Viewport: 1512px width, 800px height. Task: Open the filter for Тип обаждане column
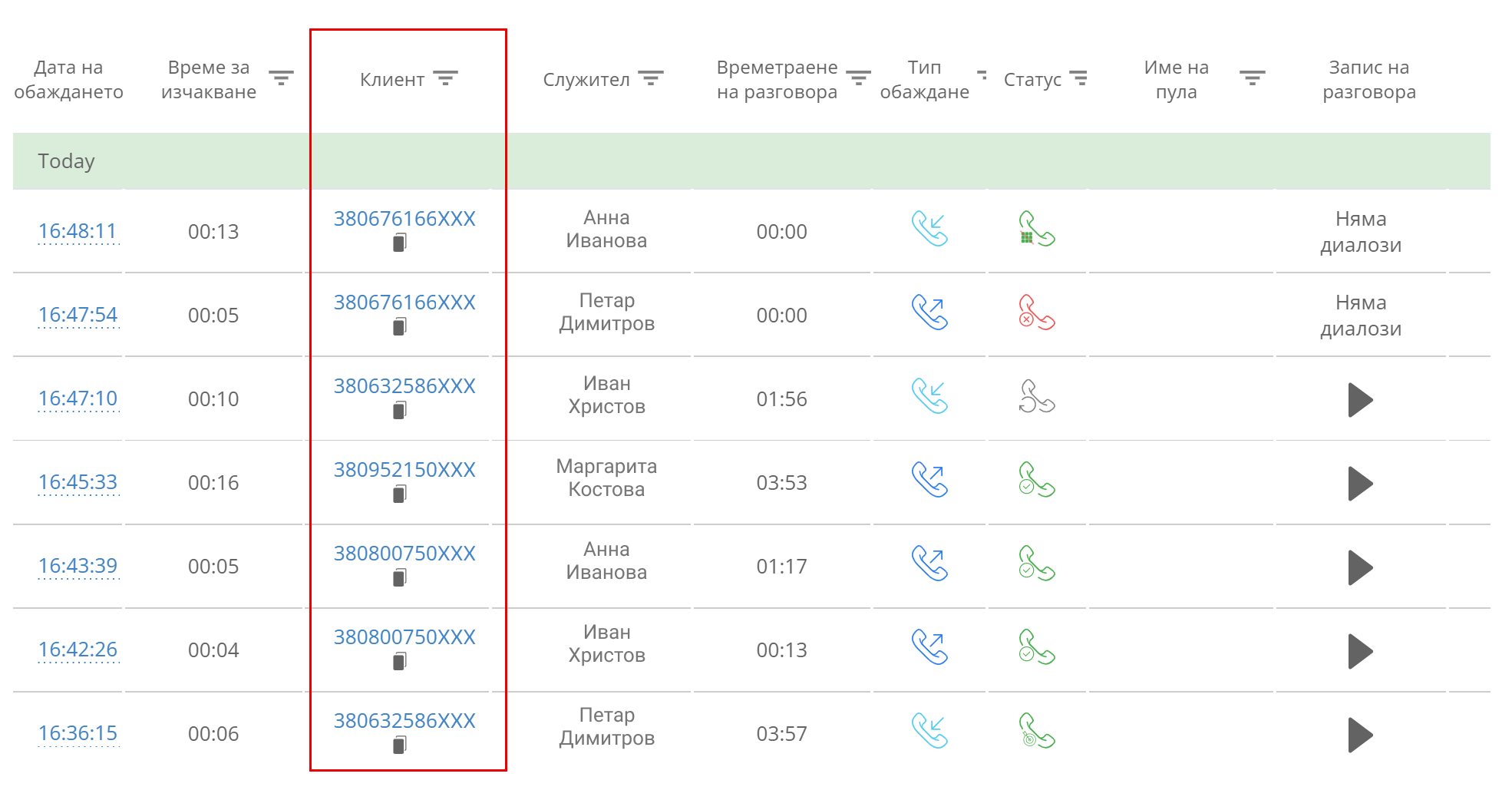(x=982, y=74)
